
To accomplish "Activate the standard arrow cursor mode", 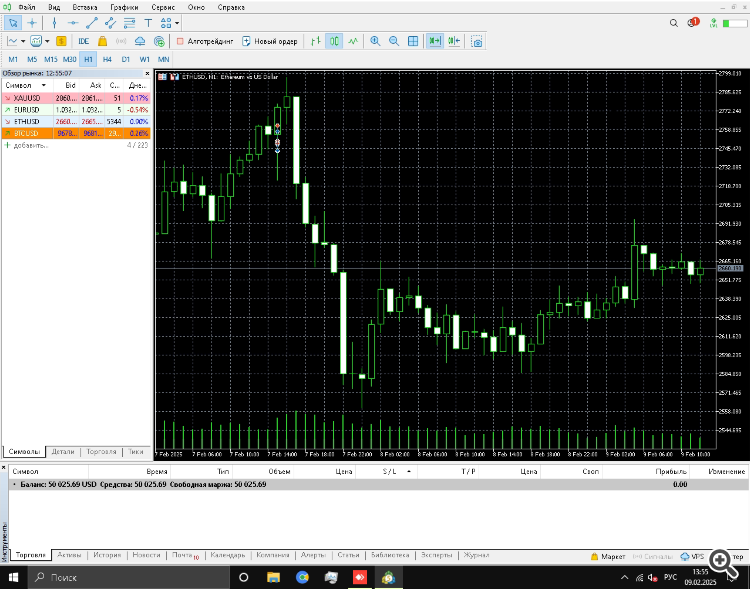I will (x=13, y=22).
